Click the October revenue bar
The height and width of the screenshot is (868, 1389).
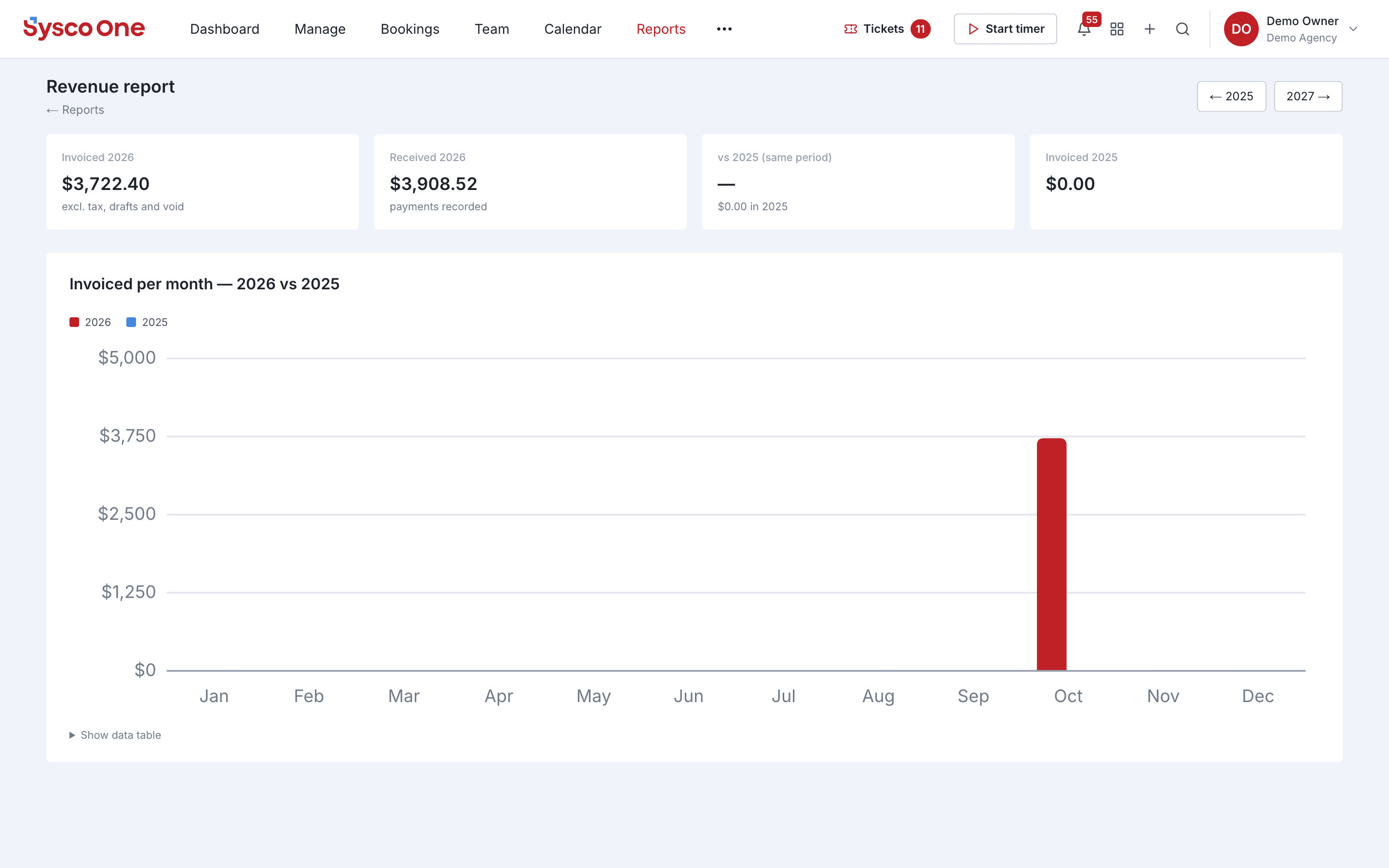click(1051, 554)
